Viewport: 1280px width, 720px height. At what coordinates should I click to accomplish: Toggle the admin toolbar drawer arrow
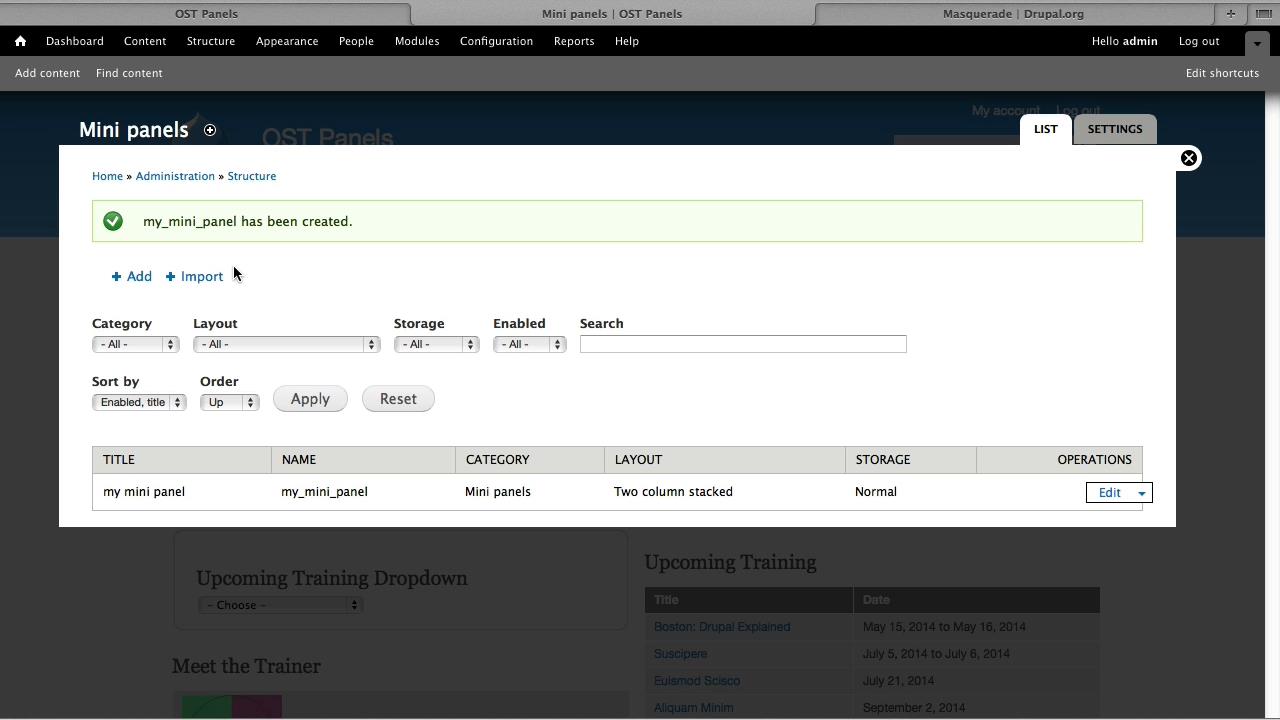point(1257,42)
